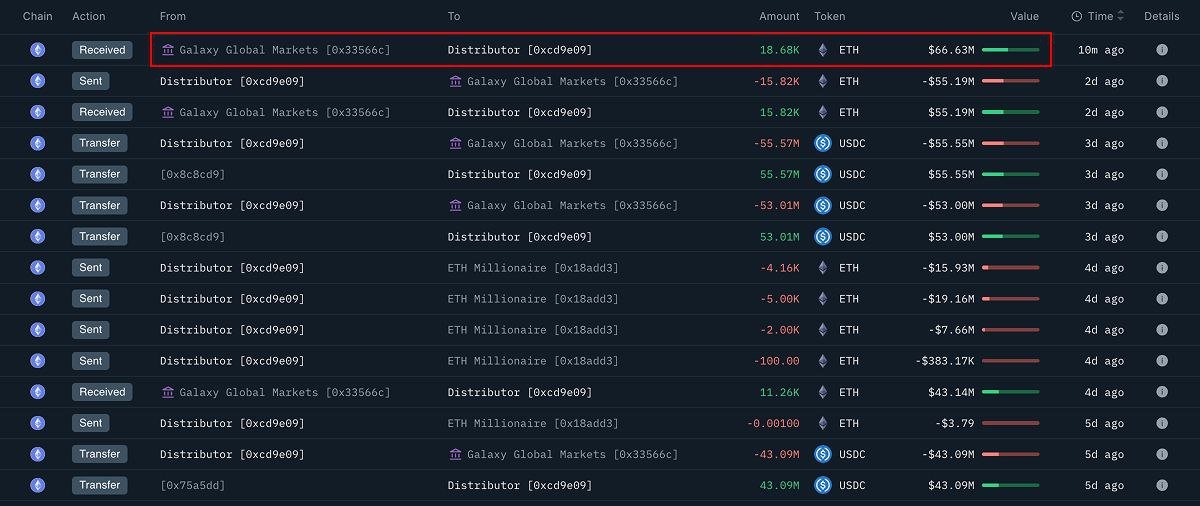Open the [0x75a5dd] sender address link
The image size is (1200, 506).
(x=193, y=485)
